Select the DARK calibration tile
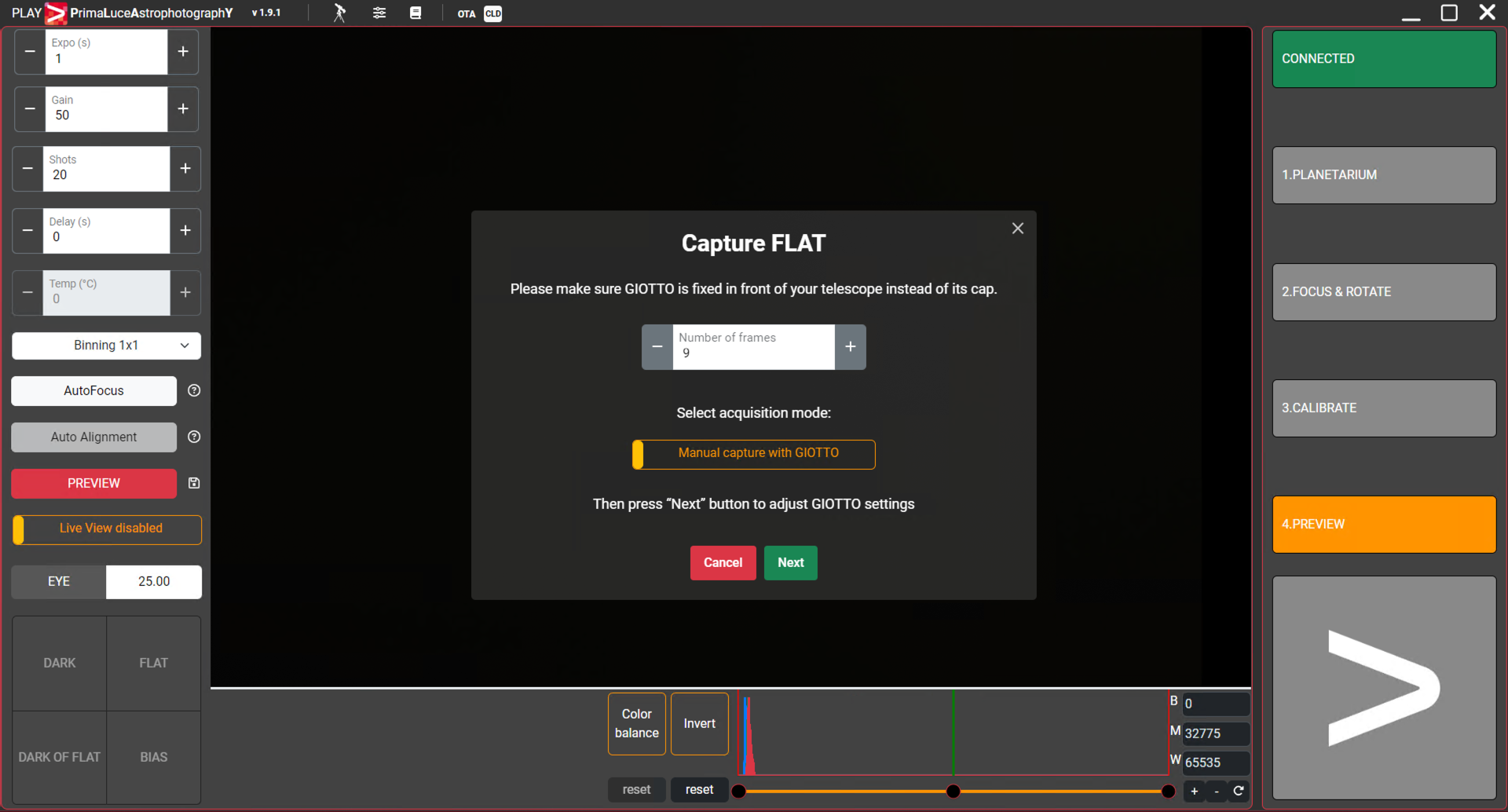Viewport: 1508px width, 812px height. pyautogui.click(x=60, y=664)
